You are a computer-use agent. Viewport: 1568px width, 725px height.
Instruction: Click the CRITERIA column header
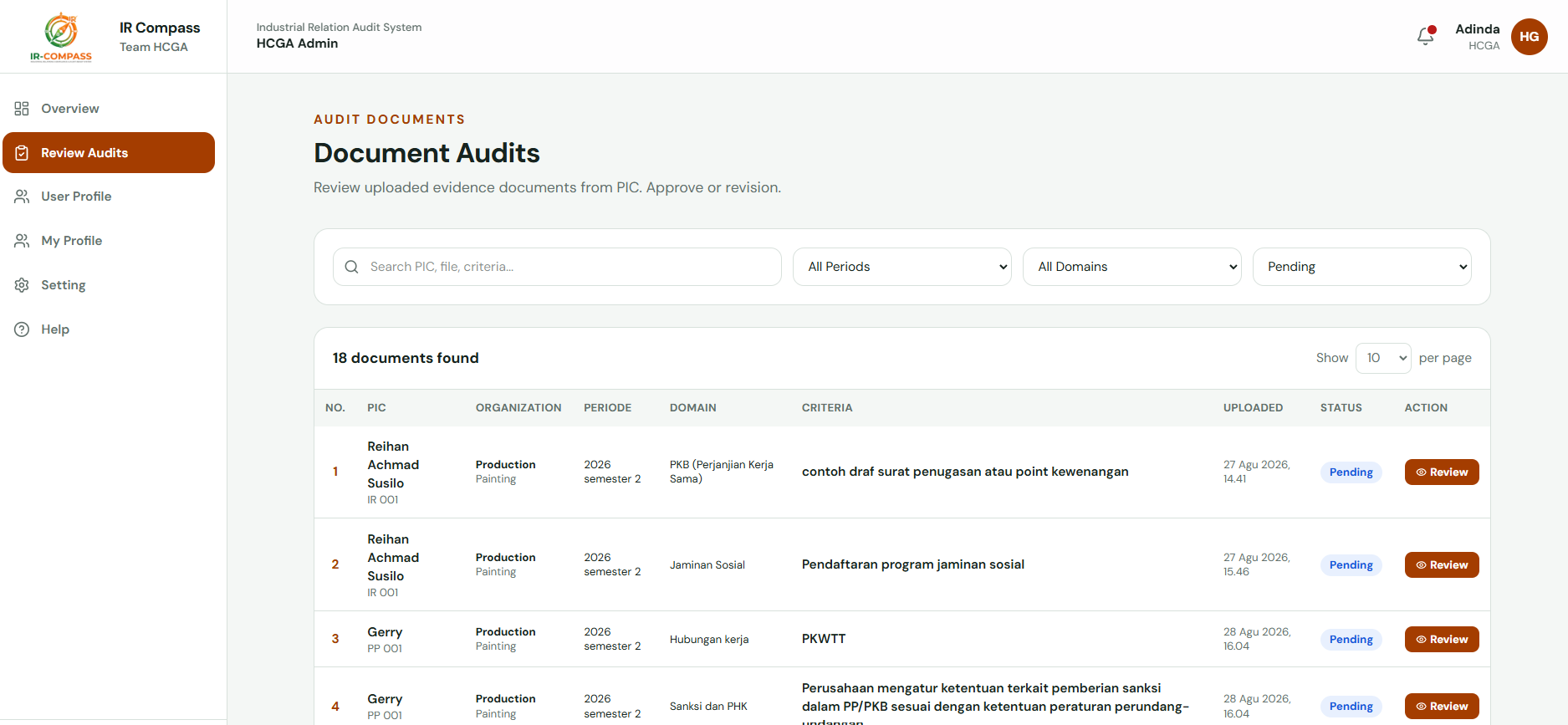(827, 408)
